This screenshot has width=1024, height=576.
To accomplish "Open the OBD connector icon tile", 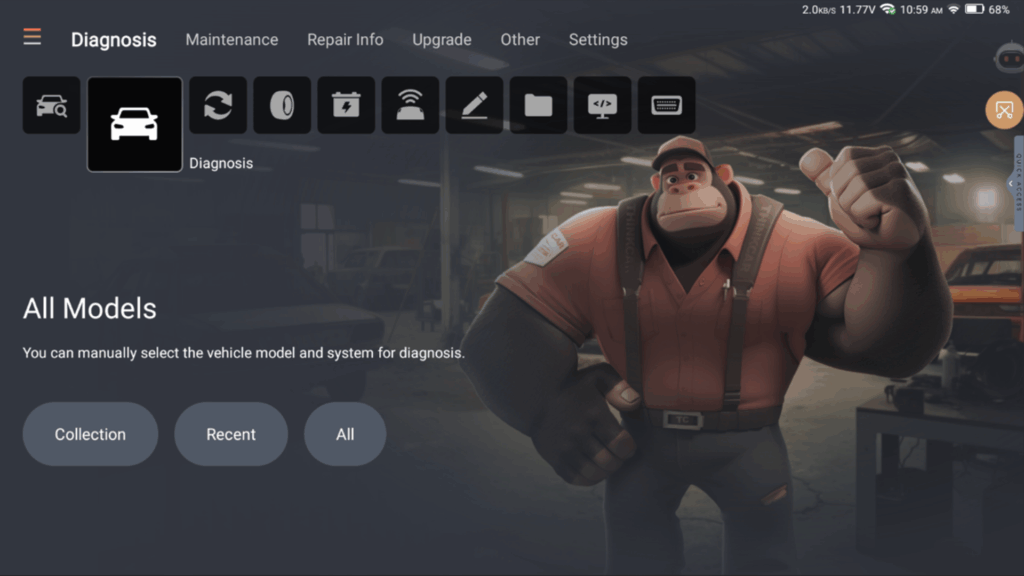I will (666, 105).
